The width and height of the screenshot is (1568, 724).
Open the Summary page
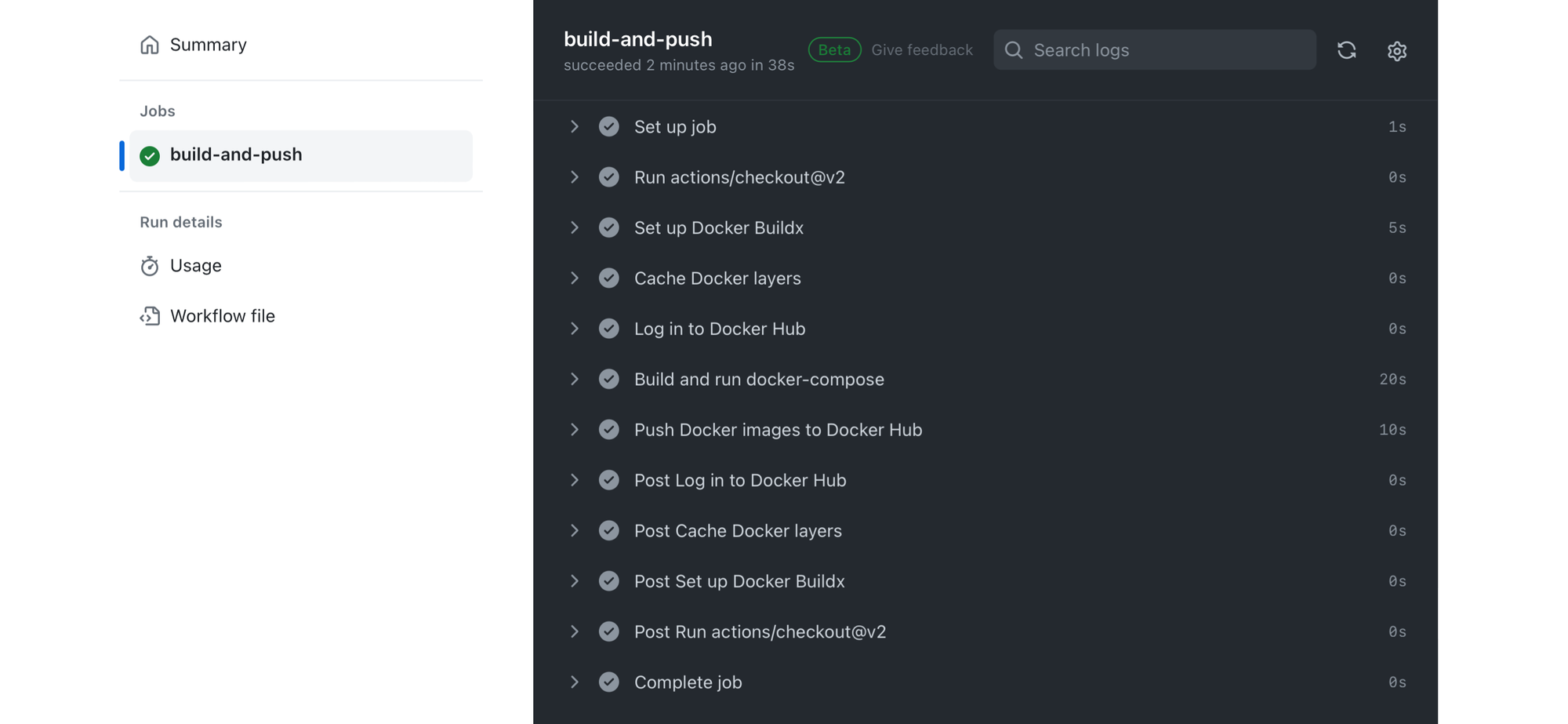tap(208, 45)
